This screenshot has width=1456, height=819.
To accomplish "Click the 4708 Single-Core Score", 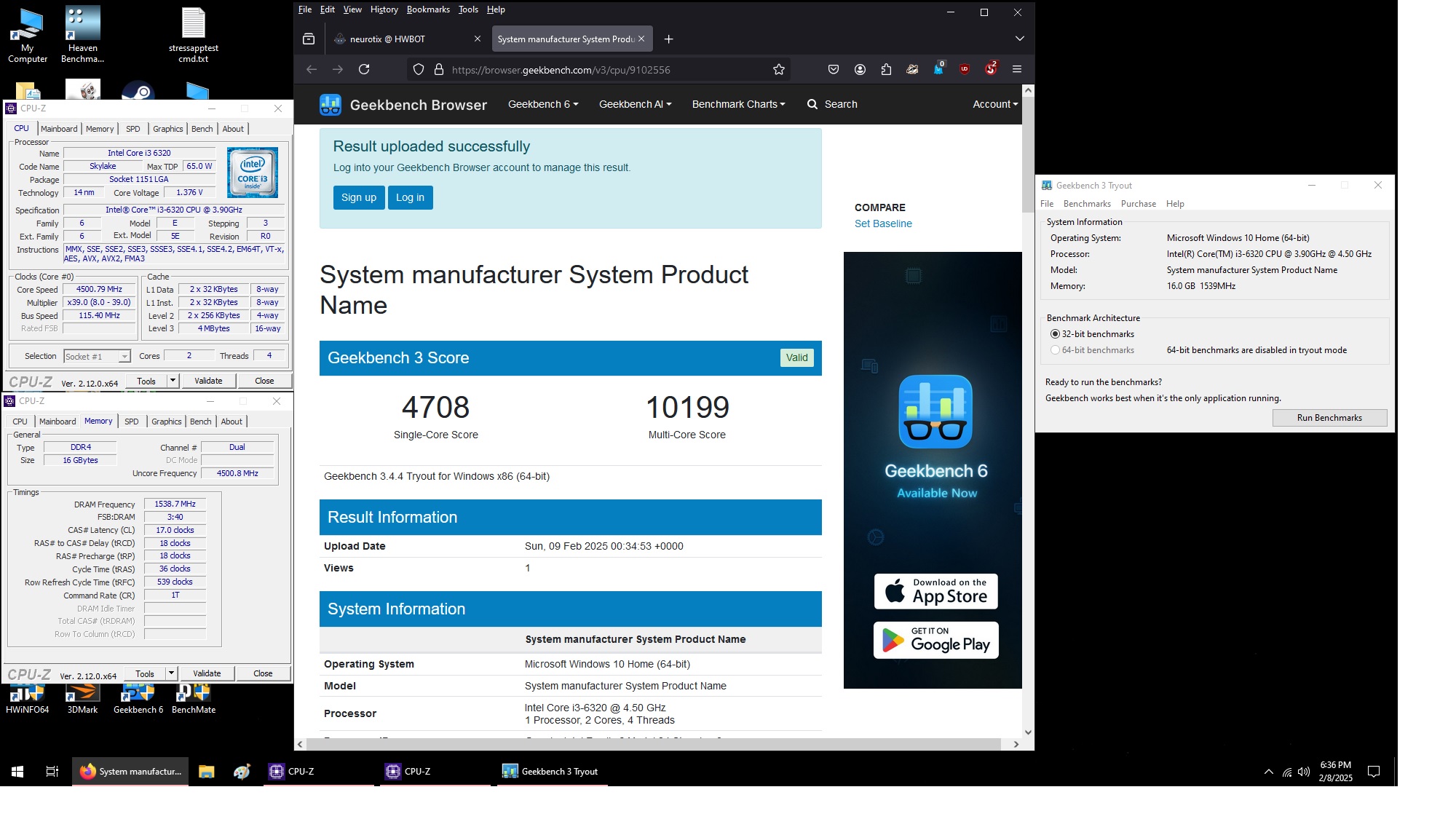I will (x=435, y=407).
